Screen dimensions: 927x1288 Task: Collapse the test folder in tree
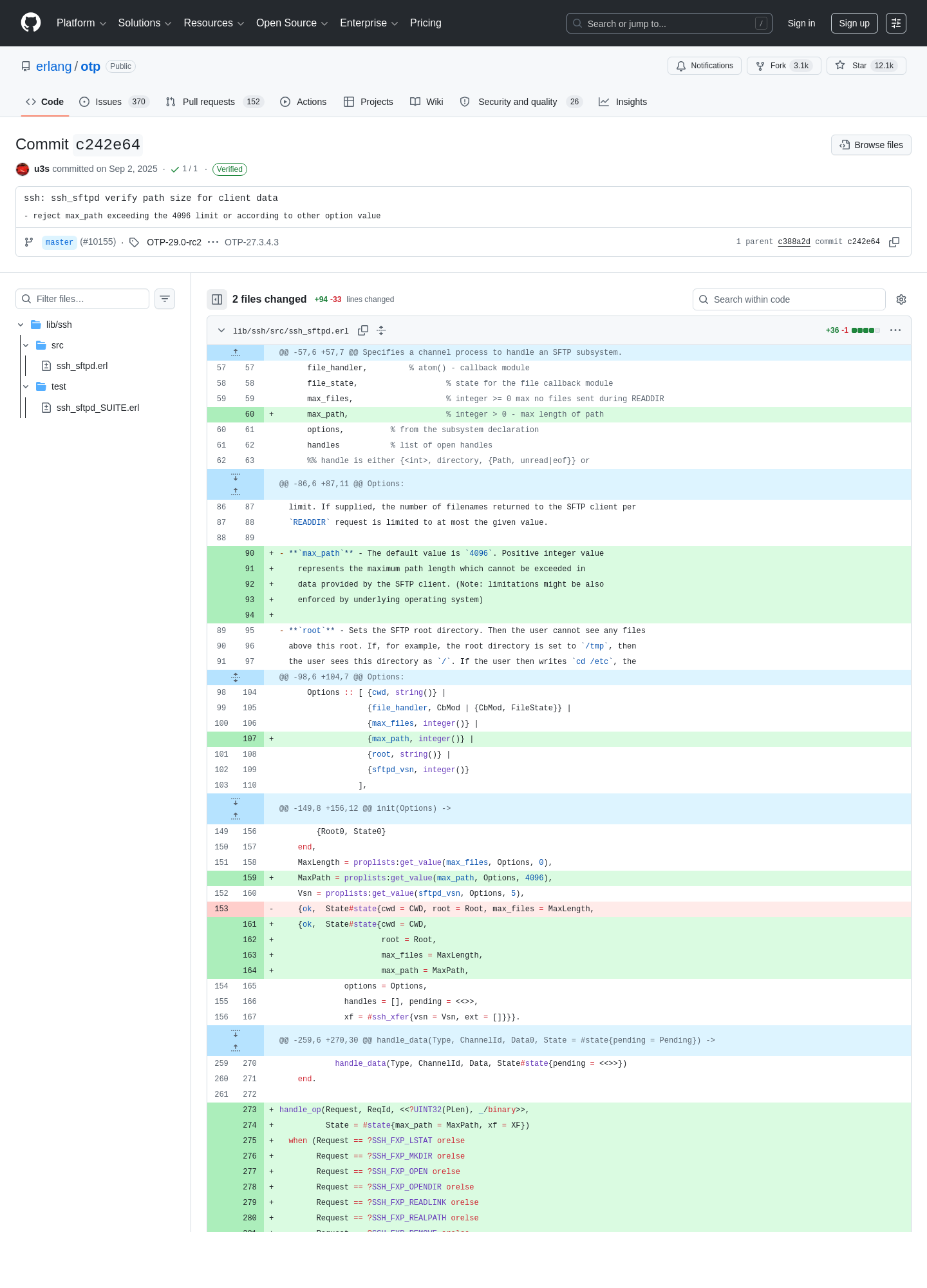click(x=26, y=386)
